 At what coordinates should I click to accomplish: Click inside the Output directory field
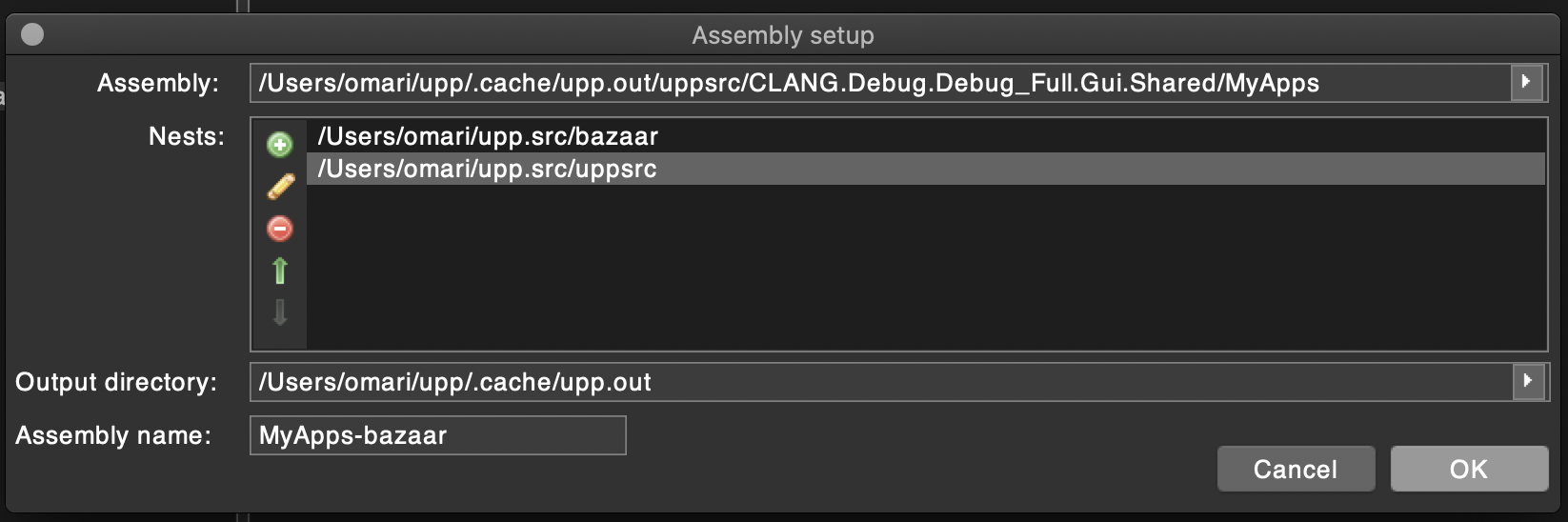click(x=857, y=382)
